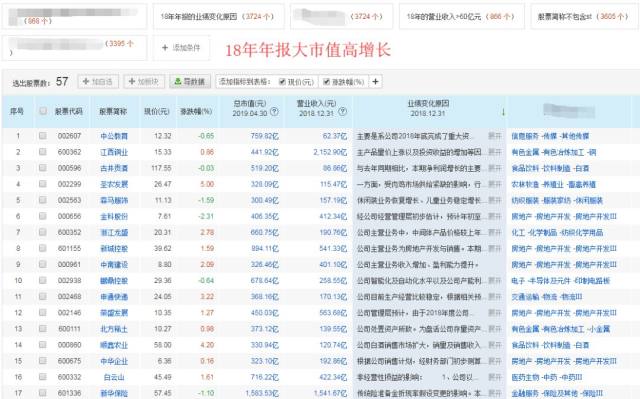Sort by the 涨跌幅(%) column header
The height and width of the screenshot is (399, 640).
[196, 111]
